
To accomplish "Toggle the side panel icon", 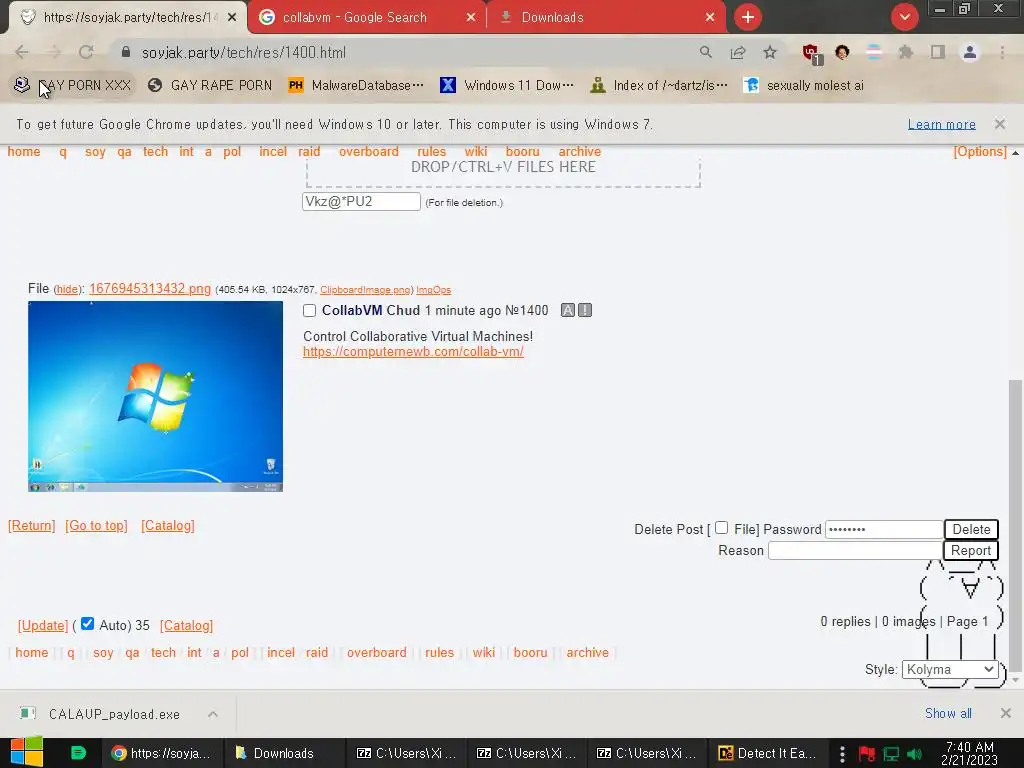I will [x=938, y=52].
